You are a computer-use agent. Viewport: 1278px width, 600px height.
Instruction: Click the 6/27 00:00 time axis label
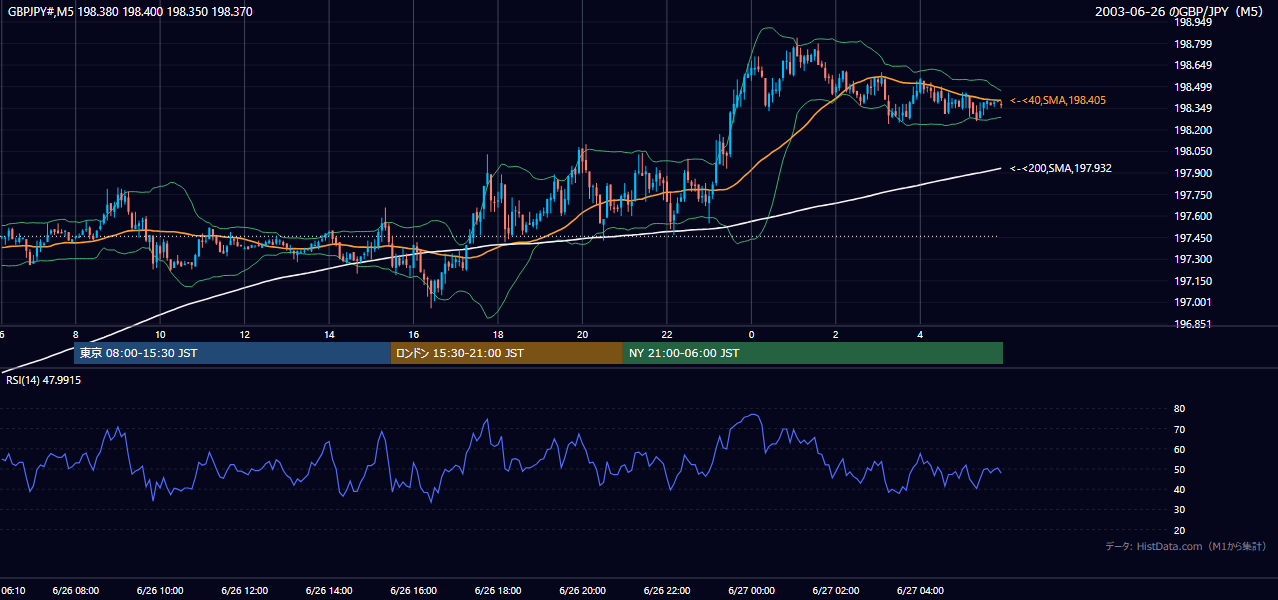[752, 591]
